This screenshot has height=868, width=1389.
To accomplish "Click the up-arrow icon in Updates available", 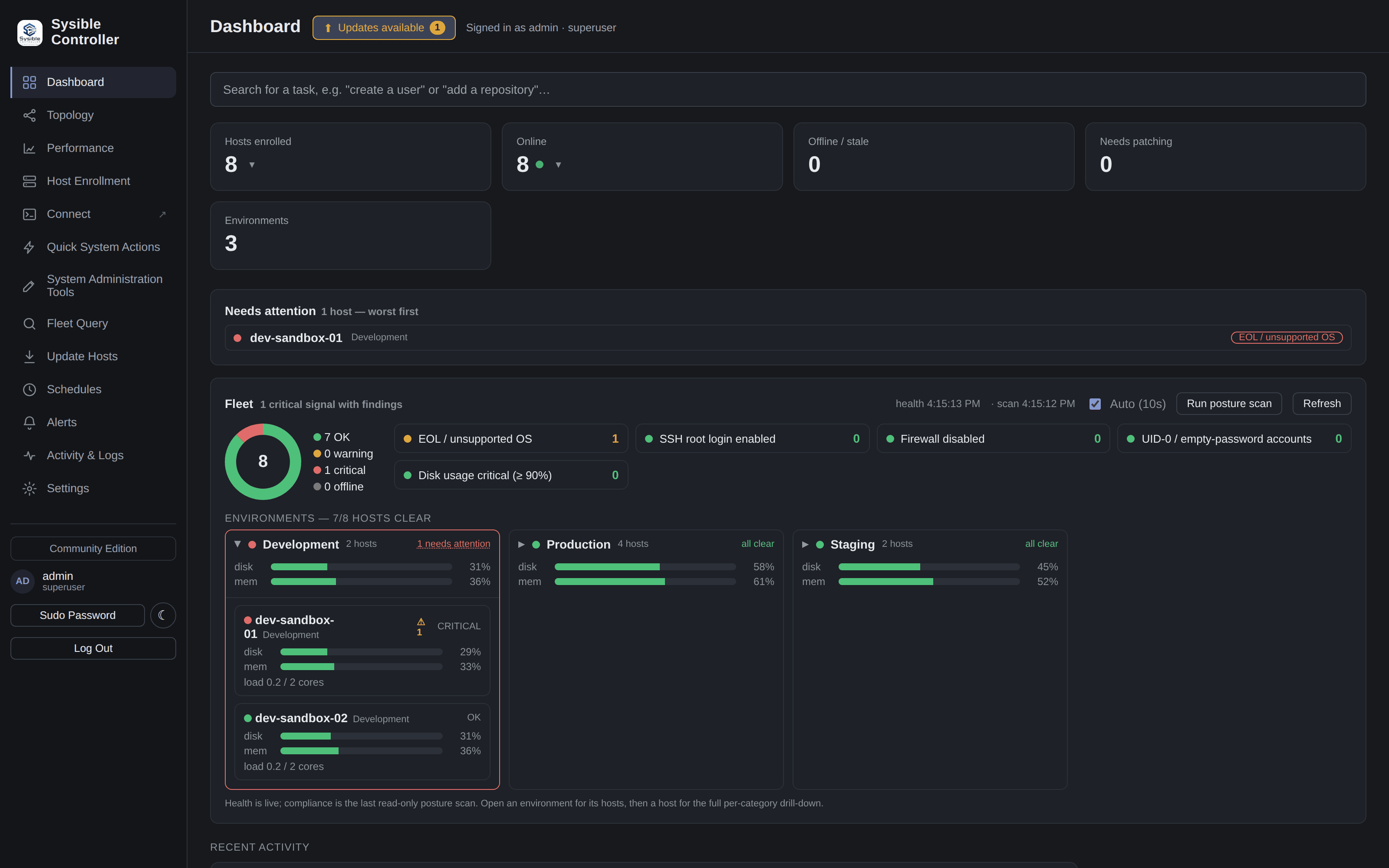I will click(x=328, y=28).
